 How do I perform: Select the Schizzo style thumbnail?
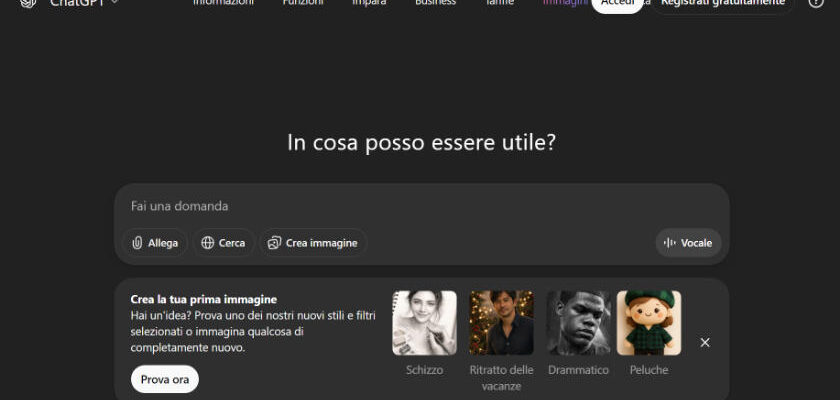[424, 323]
